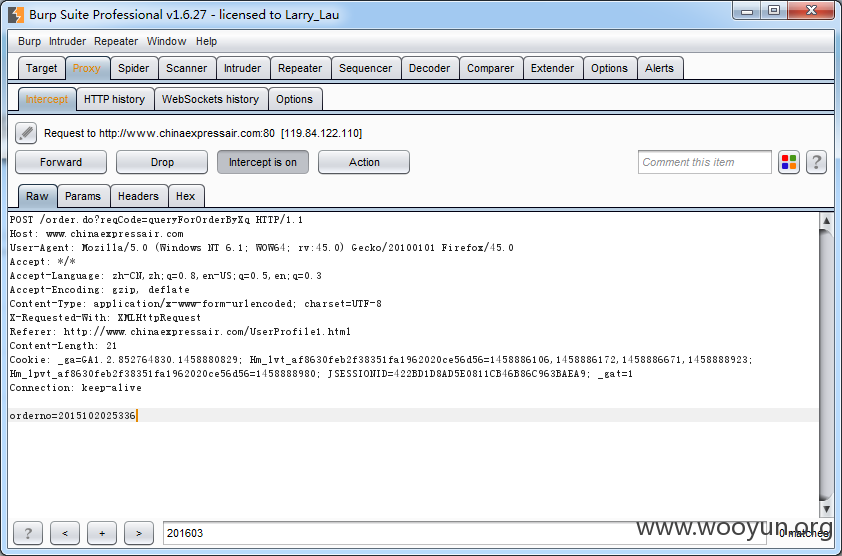Open the Action dropdown button
Image resolution: width=842 pixels, height=556 pixels.
364,162
